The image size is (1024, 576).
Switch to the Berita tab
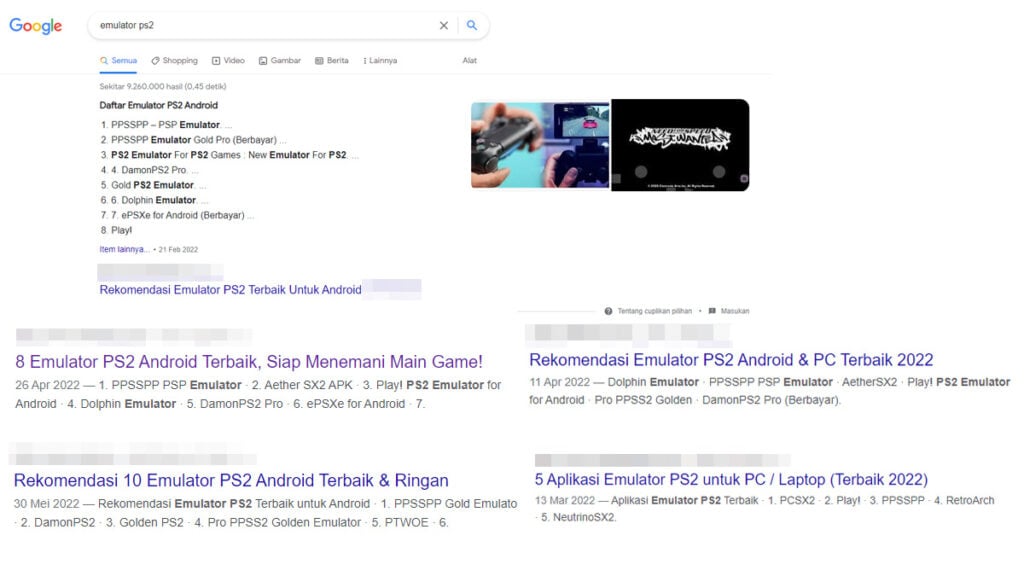click(332, 60)
